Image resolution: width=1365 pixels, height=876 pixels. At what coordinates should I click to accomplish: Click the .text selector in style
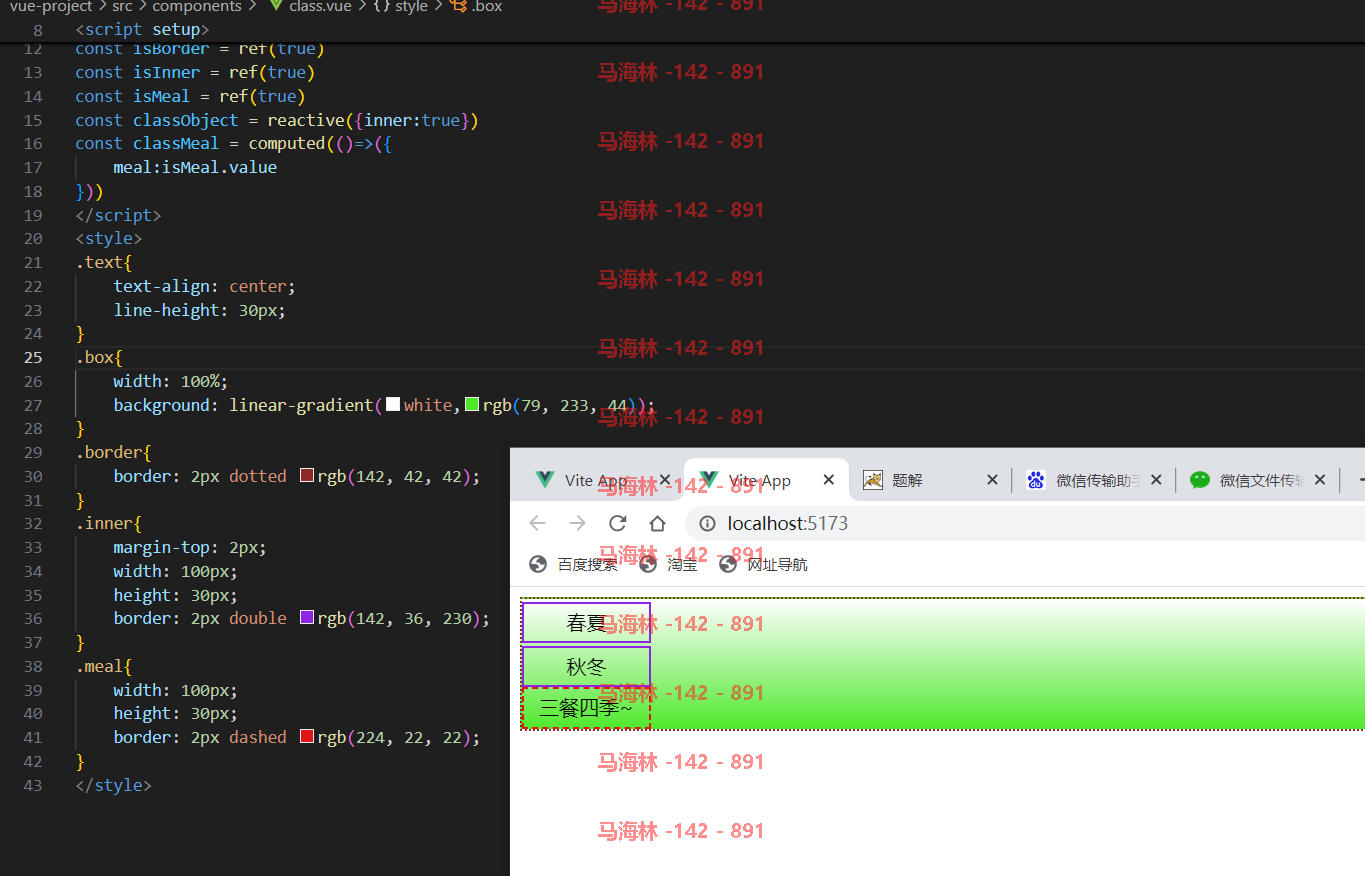point(99,262)
